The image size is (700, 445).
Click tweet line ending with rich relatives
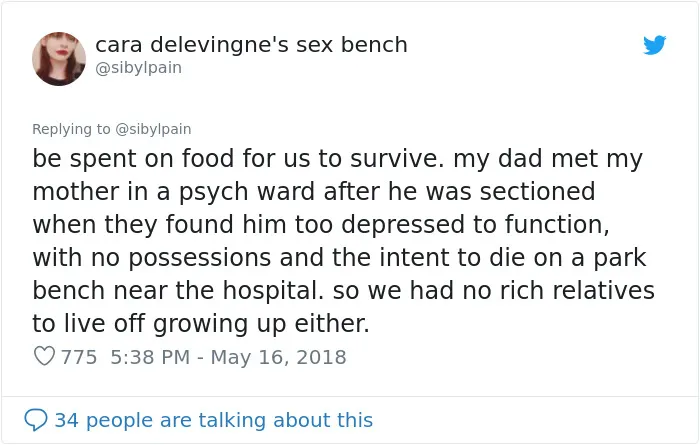[344, 291]
